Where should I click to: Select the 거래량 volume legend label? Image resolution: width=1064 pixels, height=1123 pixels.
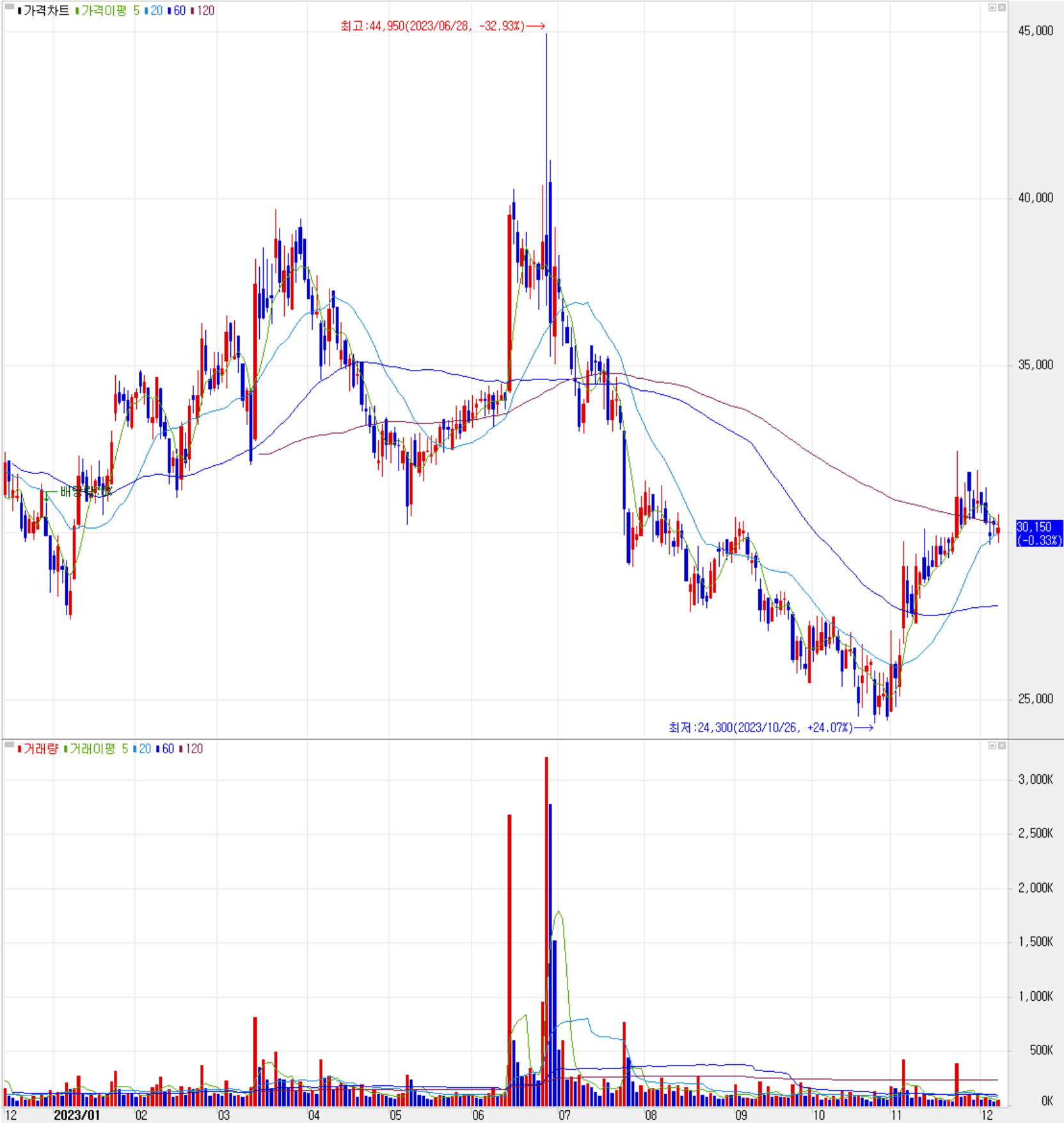coord(40,749)
